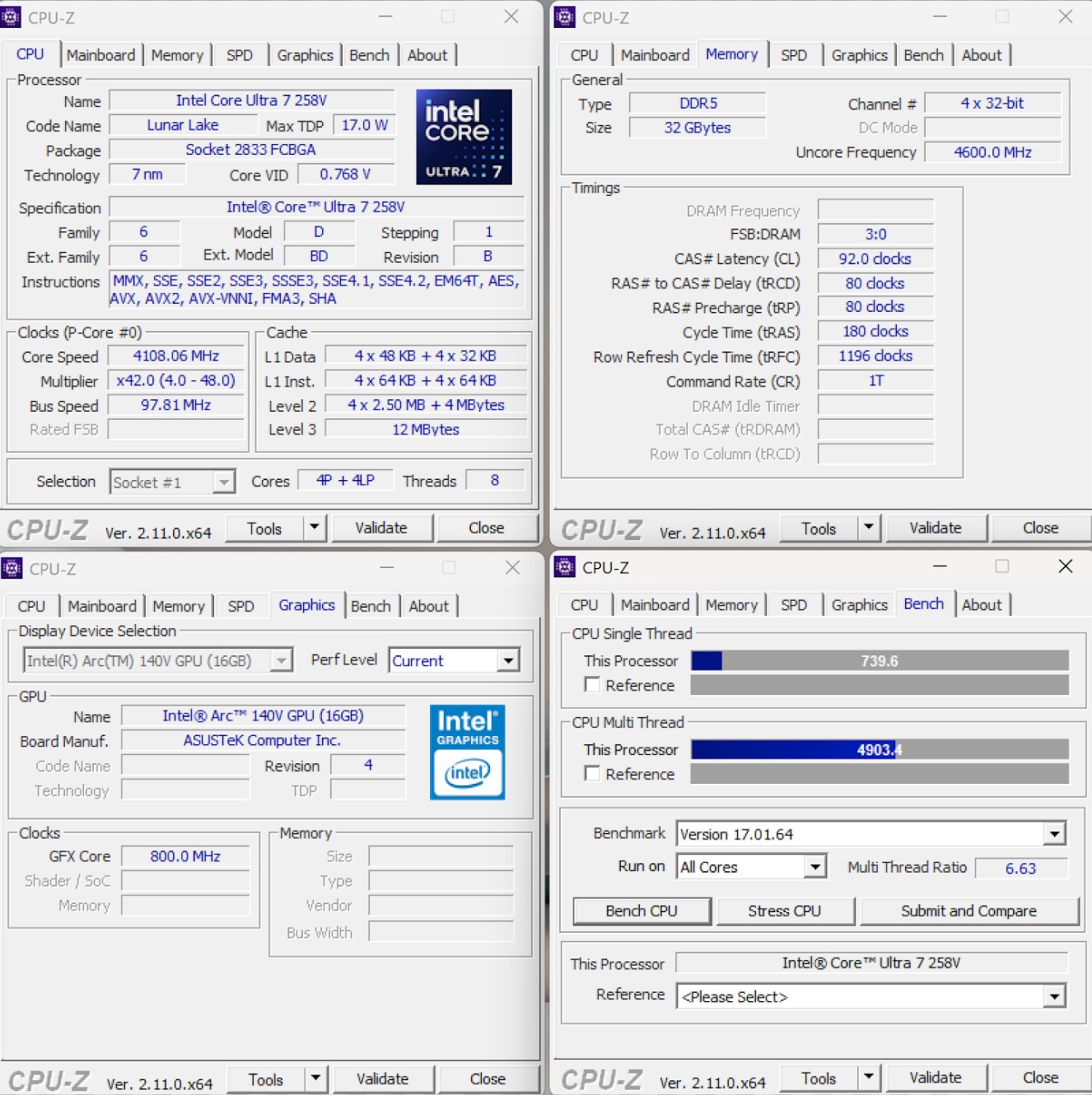Click Name field Intel Core Ultra 7 258V
Image resolution: width=1092 pixels, height=1095 pixels.
point(252,100)
